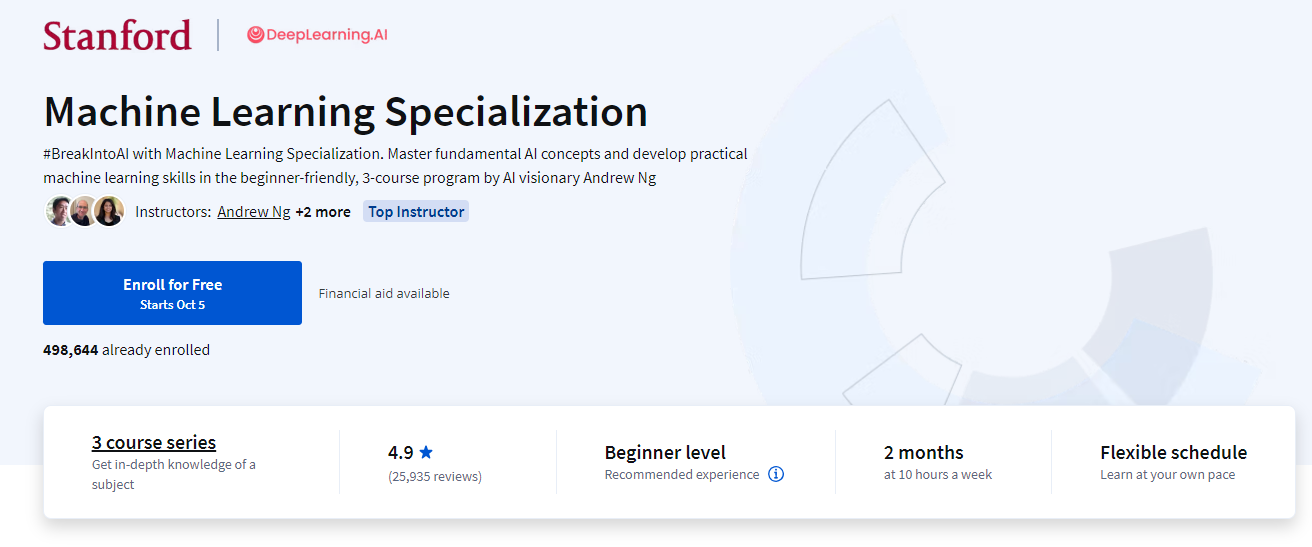Click the Flexible schedule heading
The width and height of the screenshot is (1312, 547).
tap(1173, 452)
